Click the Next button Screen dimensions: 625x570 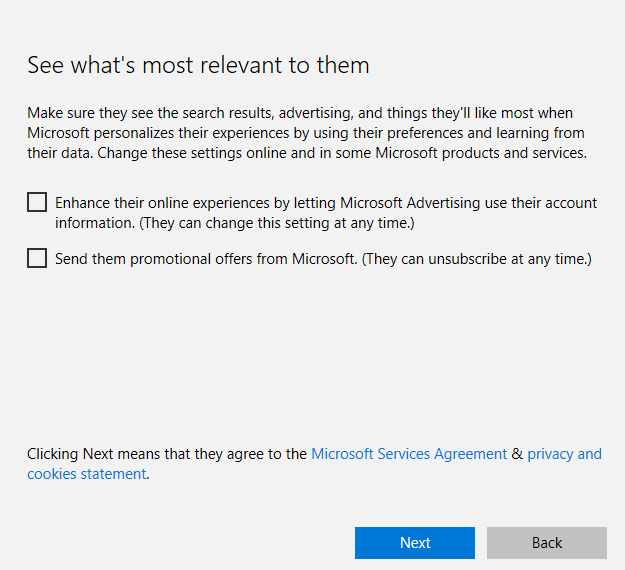(415, 543)
